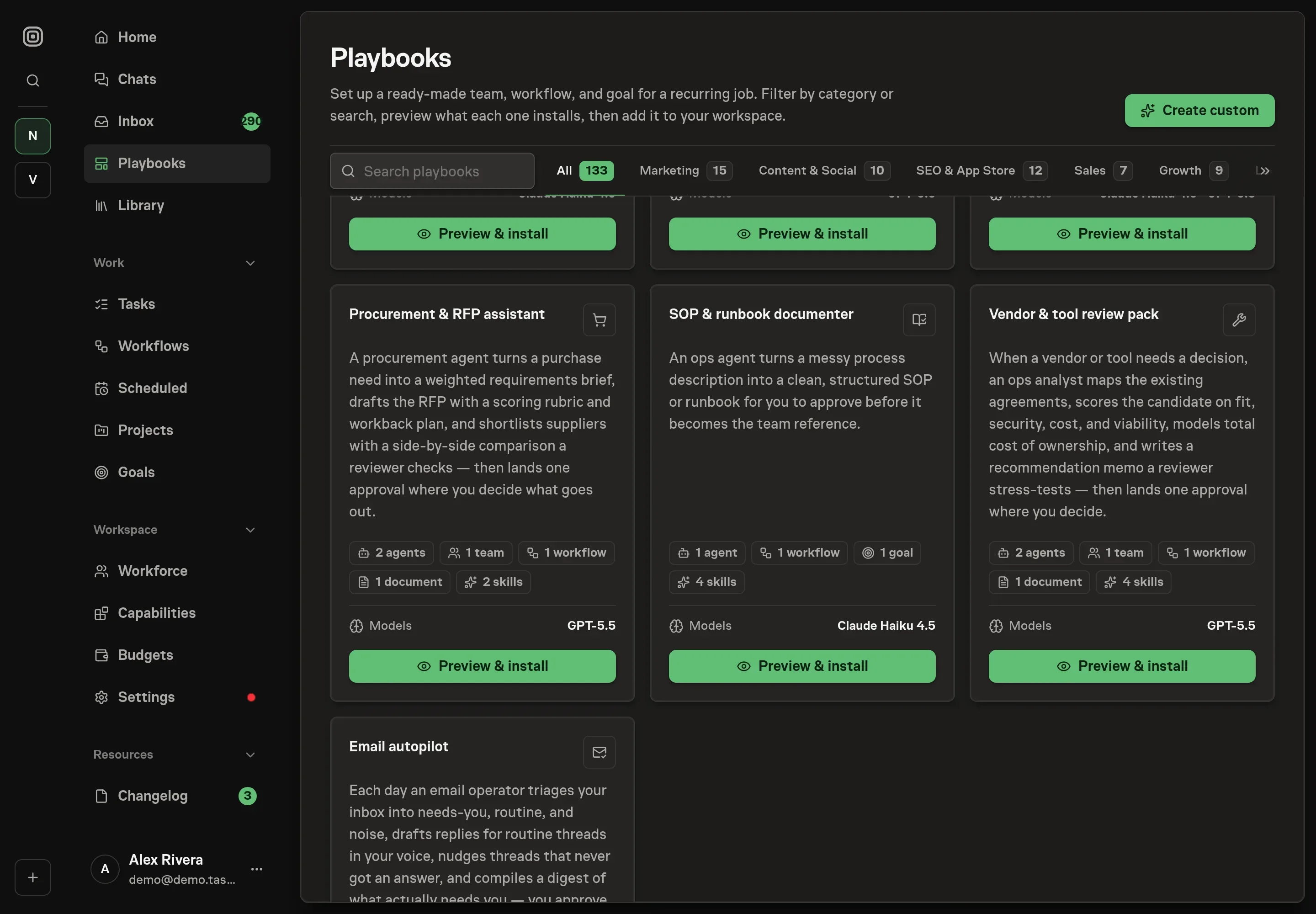Switch to the V workspace avatar
The width and height of the screenshot is (1316, 914).
click(32, 180)
